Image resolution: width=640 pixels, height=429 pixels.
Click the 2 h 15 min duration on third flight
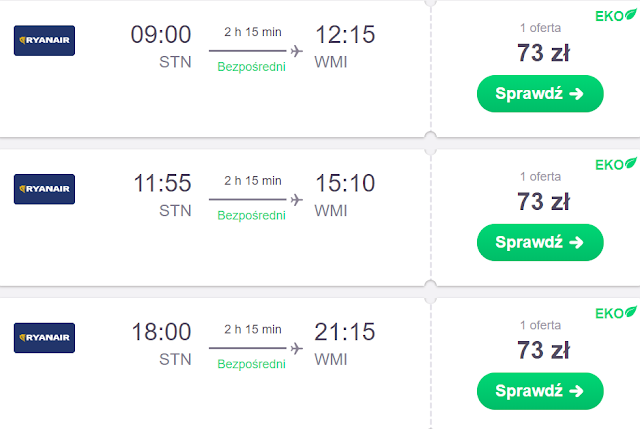252,328
